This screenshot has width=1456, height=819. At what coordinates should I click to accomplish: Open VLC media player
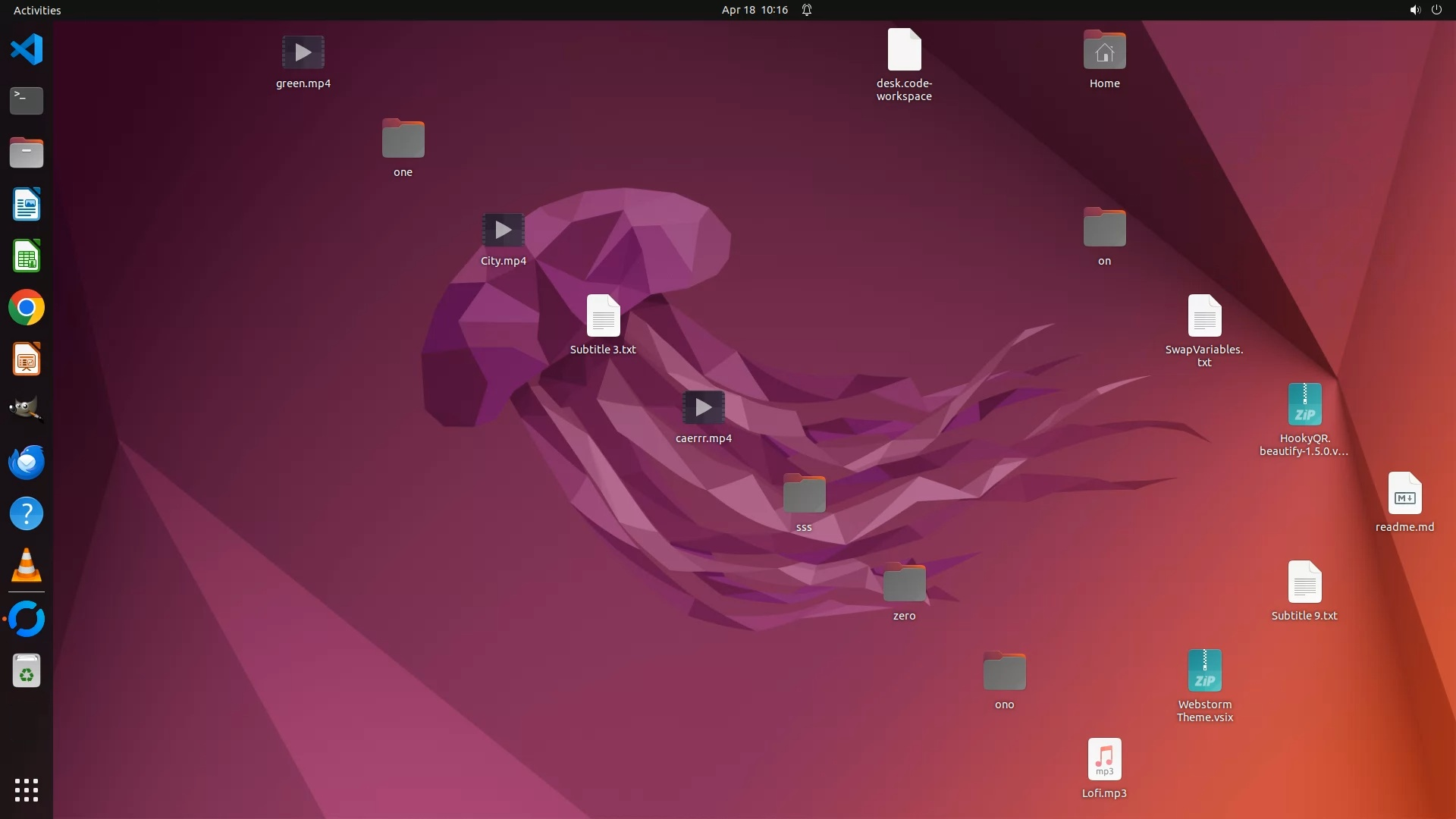click(x=27, y=566)
